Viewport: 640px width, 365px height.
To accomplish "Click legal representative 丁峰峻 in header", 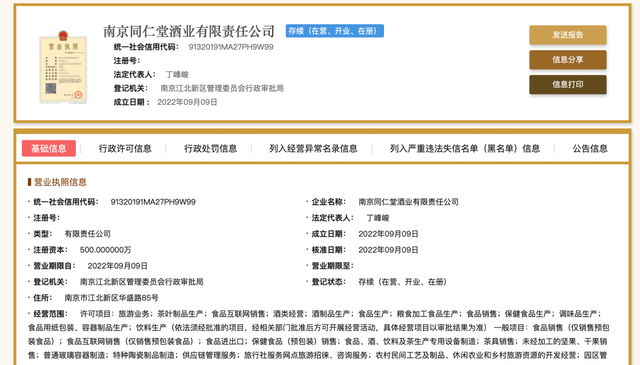I will [177, 74].
